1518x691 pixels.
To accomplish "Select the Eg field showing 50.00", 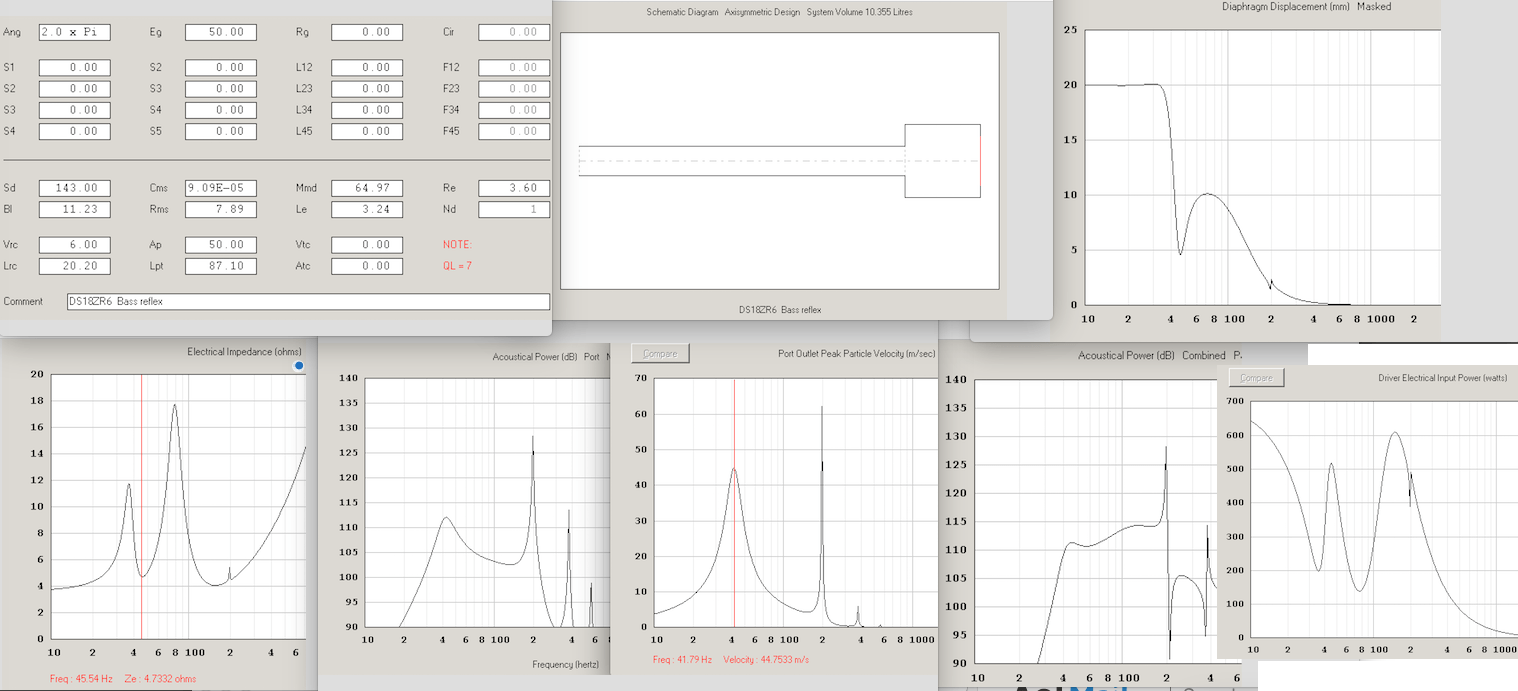I will (221, 32).
